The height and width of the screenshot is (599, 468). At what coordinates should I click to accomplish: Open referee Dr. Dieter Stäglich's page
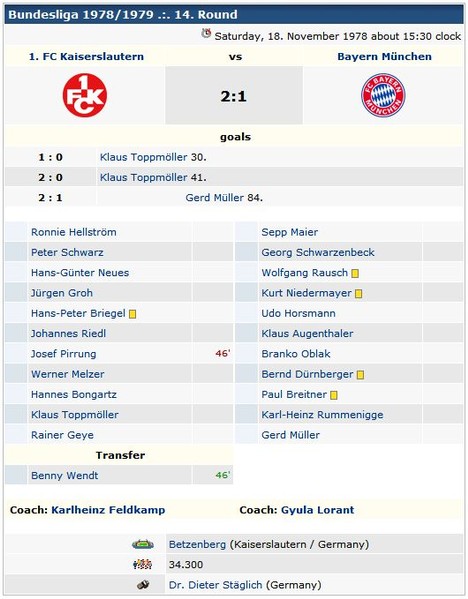[x=215, y=585]
